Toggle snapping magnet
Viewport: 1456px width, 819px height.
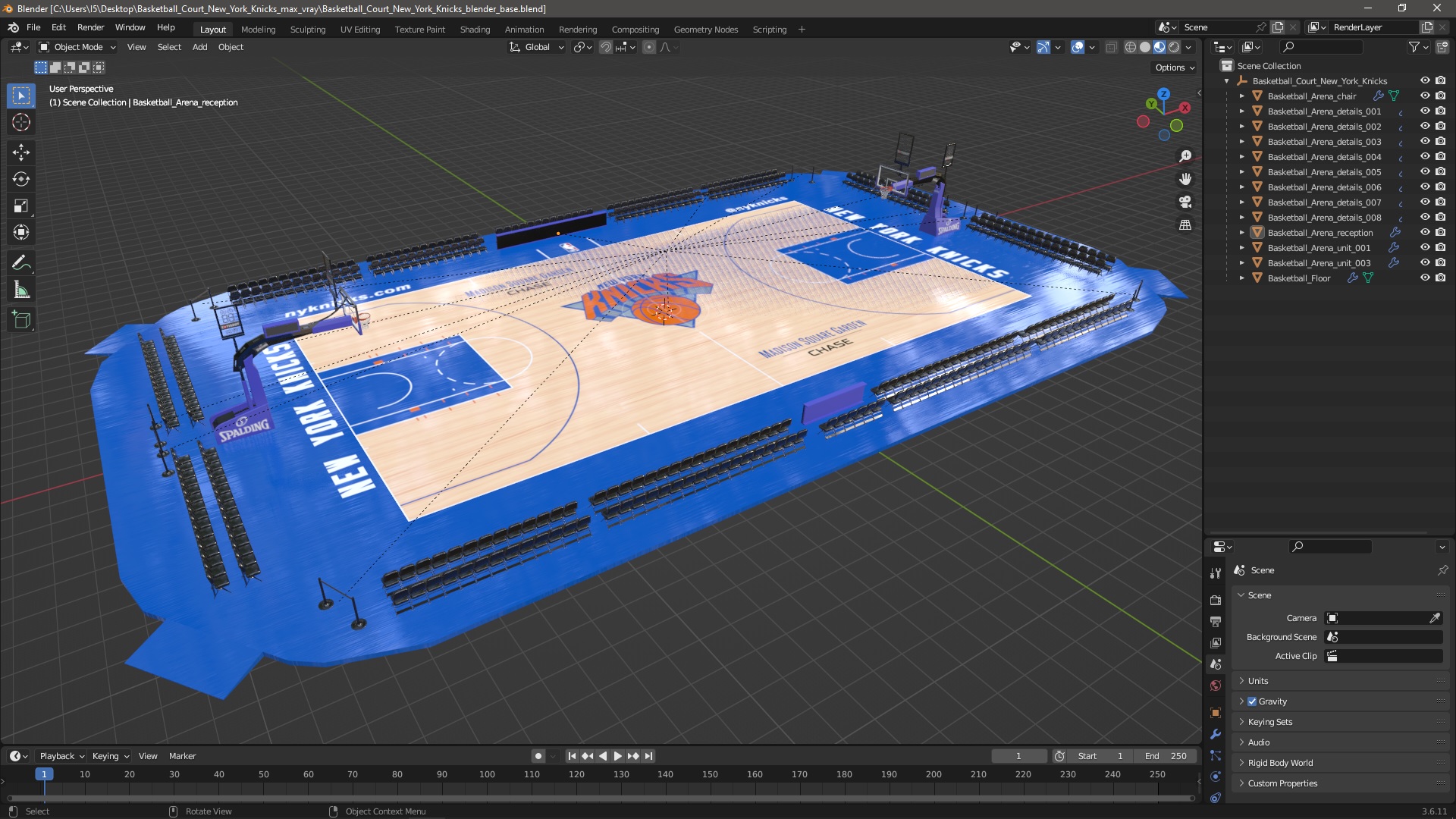[x=605, y=47]
